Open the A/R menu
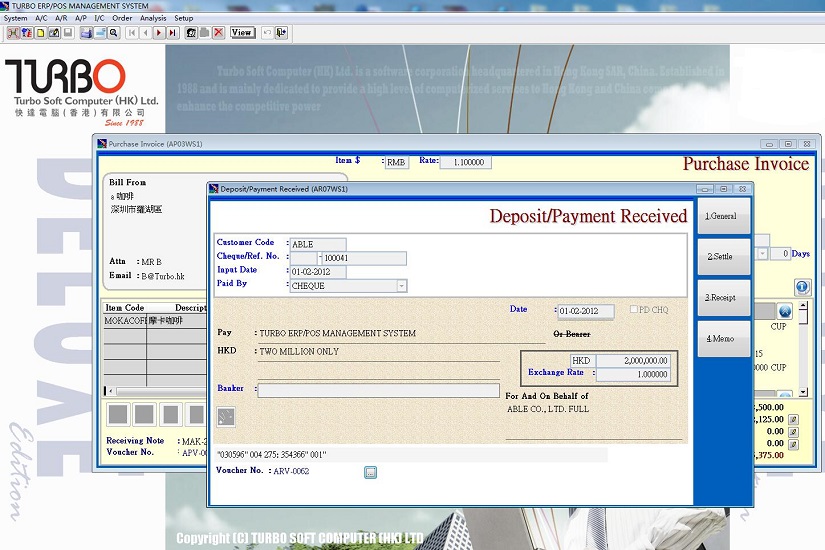 point(61,18)
